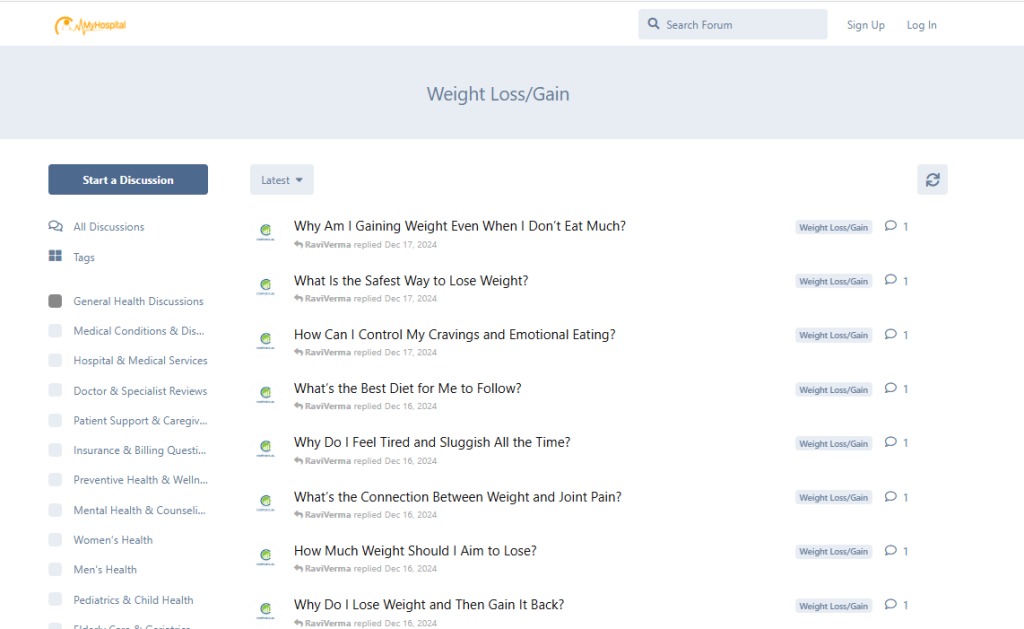Click the Sign Up link
The image size is (1024, 629).
(865, 25)
